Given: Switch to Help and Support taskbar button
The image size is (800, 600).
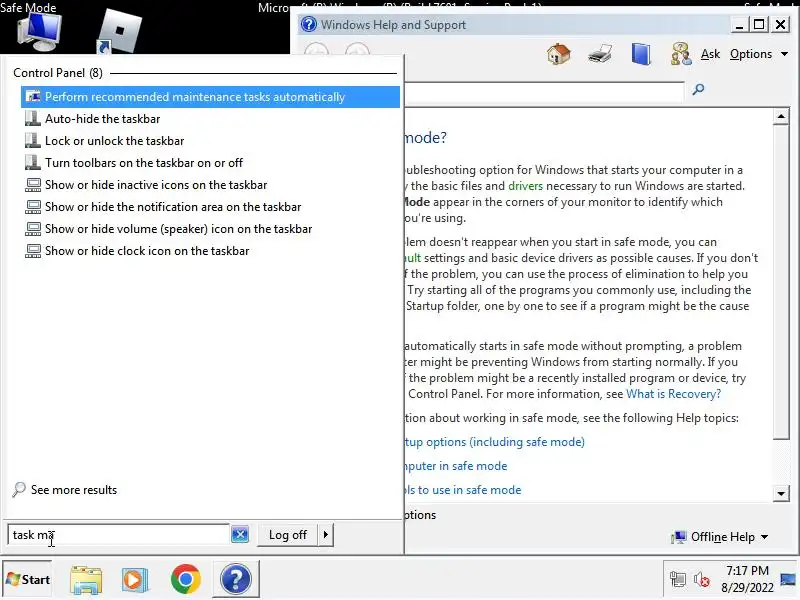Looking at the screenshot, I should [x=236, y=579].
